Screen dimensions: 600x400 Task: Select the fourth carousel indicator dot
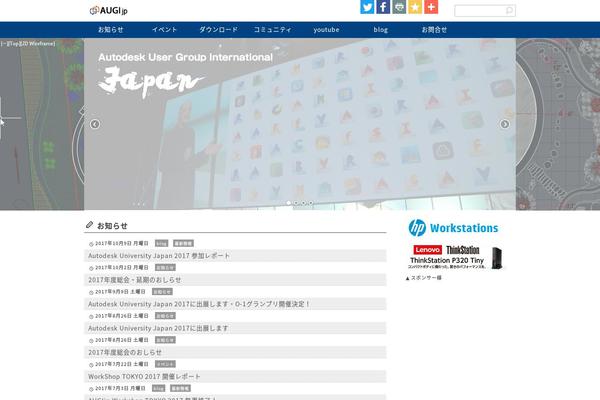coord(311,203)
